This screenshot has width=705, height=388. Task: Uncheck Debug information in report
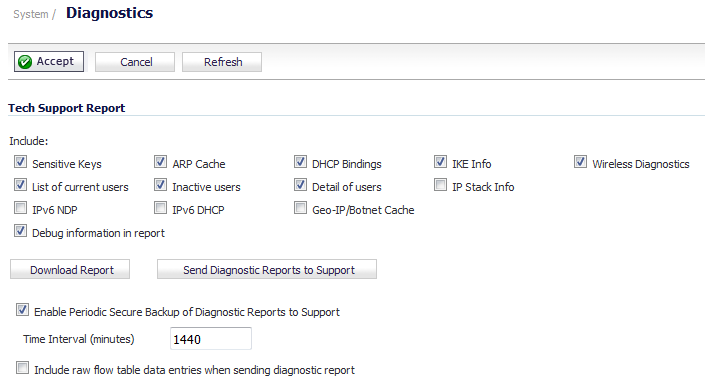pos(20,231)
